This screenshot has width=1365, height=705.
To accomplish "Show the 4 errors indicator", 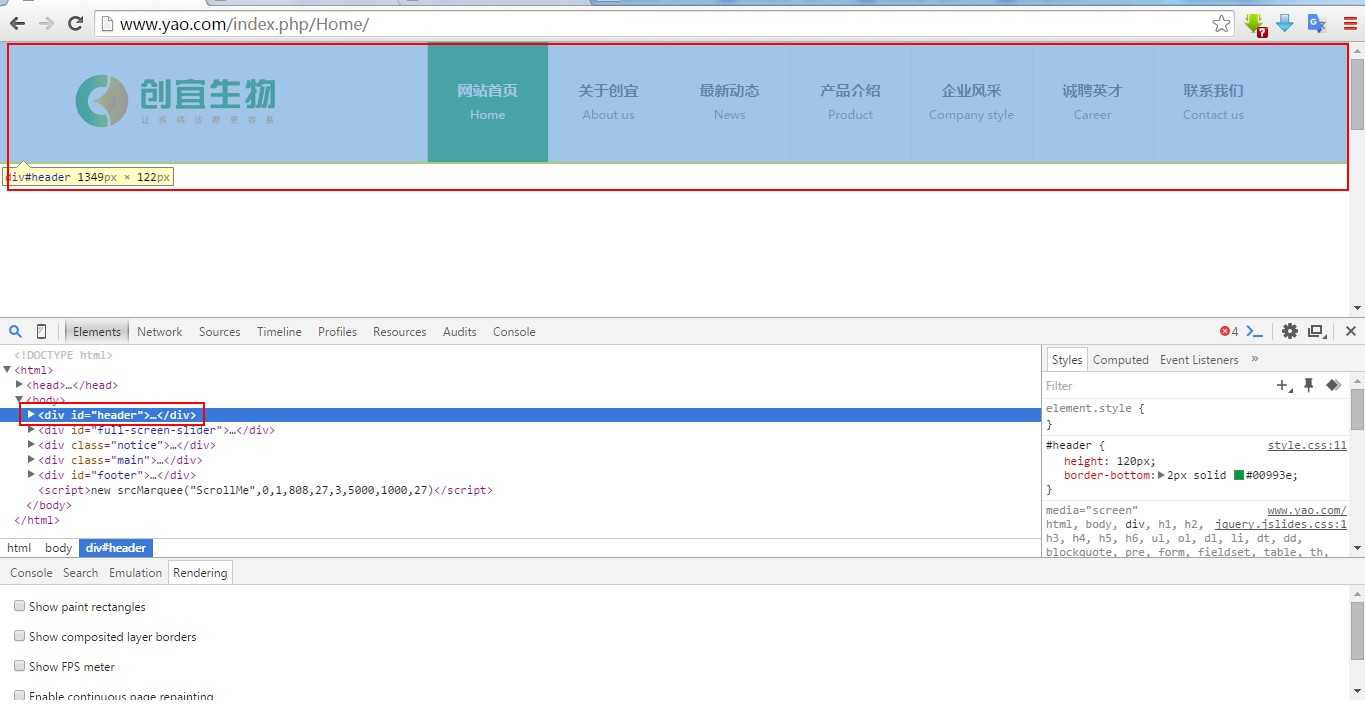I will [x=1229, y=332].
